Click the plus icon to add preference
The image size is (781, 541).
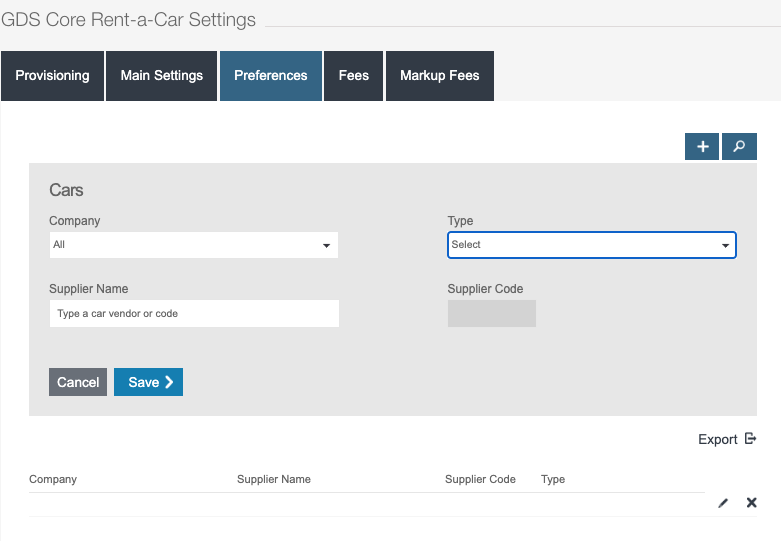tap(702, 147)
